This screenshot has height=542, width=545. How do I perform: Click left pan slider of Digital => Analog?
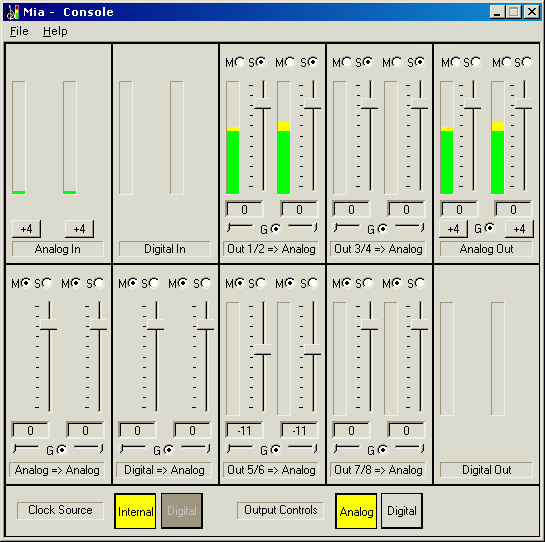tap(133, 448)
